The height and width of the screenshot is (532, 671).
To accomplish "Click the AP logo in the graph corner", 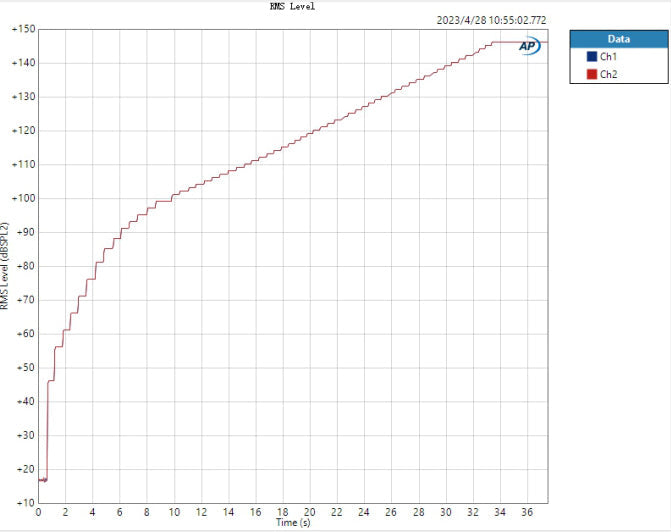I will pos(530,45).
